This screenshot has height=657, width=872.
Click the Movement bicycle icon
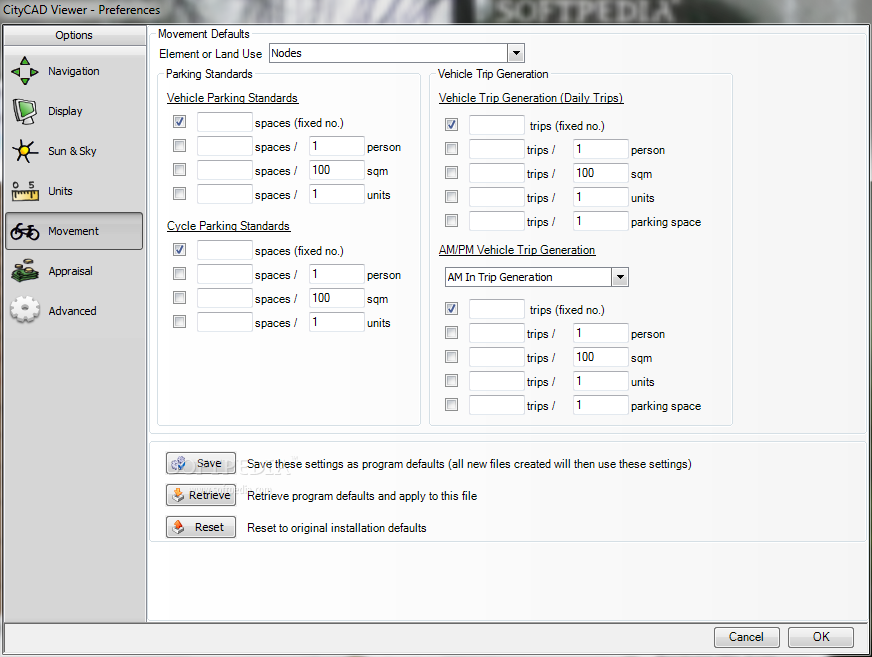tap(24, 231)
